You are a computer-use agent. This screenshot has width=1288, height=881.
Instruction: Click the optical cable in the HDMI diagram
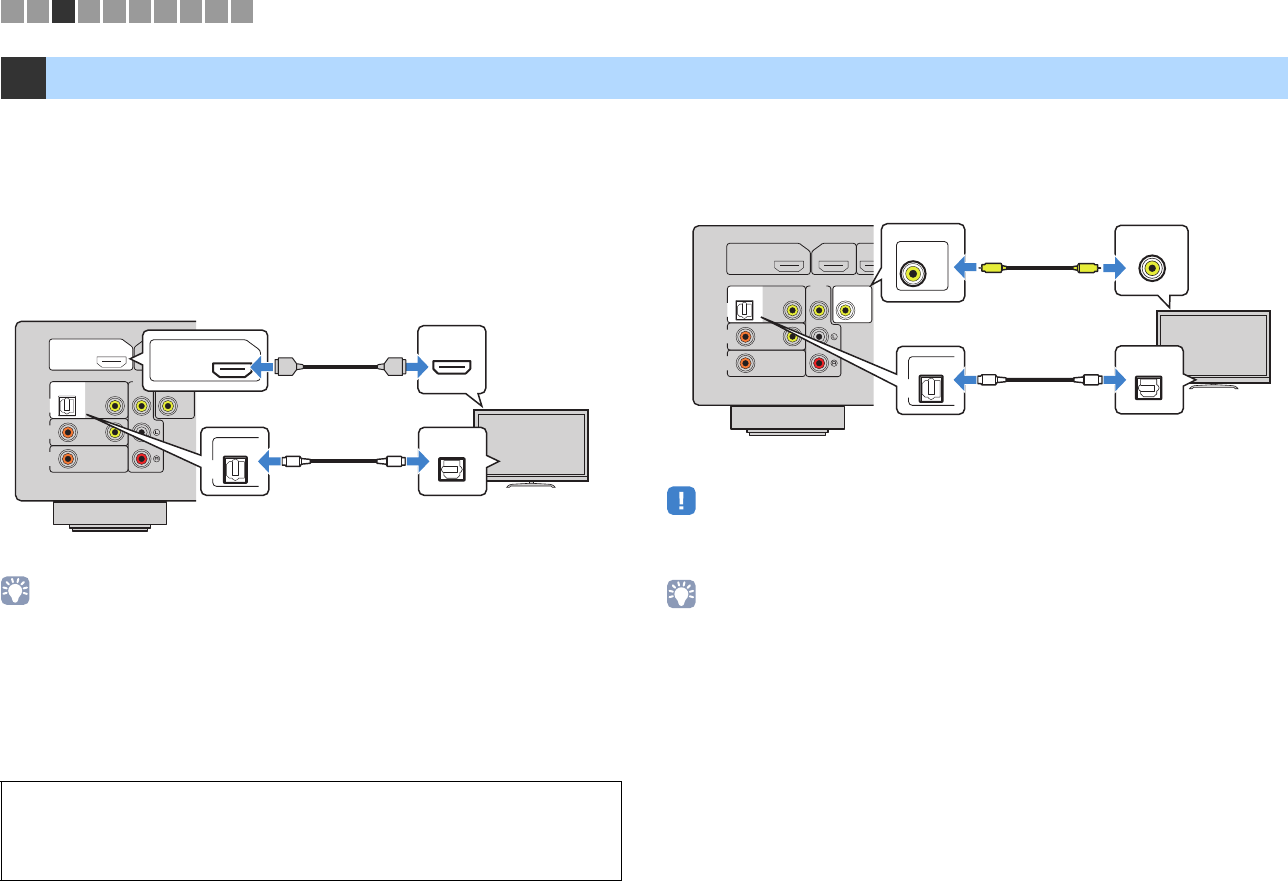[x=344, y=463]
